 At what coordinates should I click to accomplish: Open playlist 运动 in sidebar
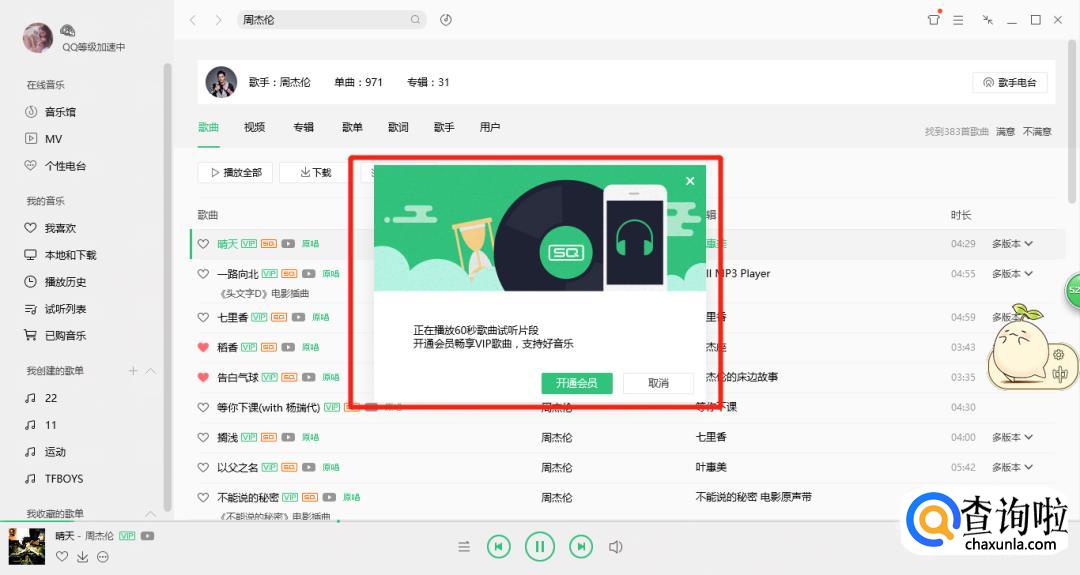coord(45,452)
